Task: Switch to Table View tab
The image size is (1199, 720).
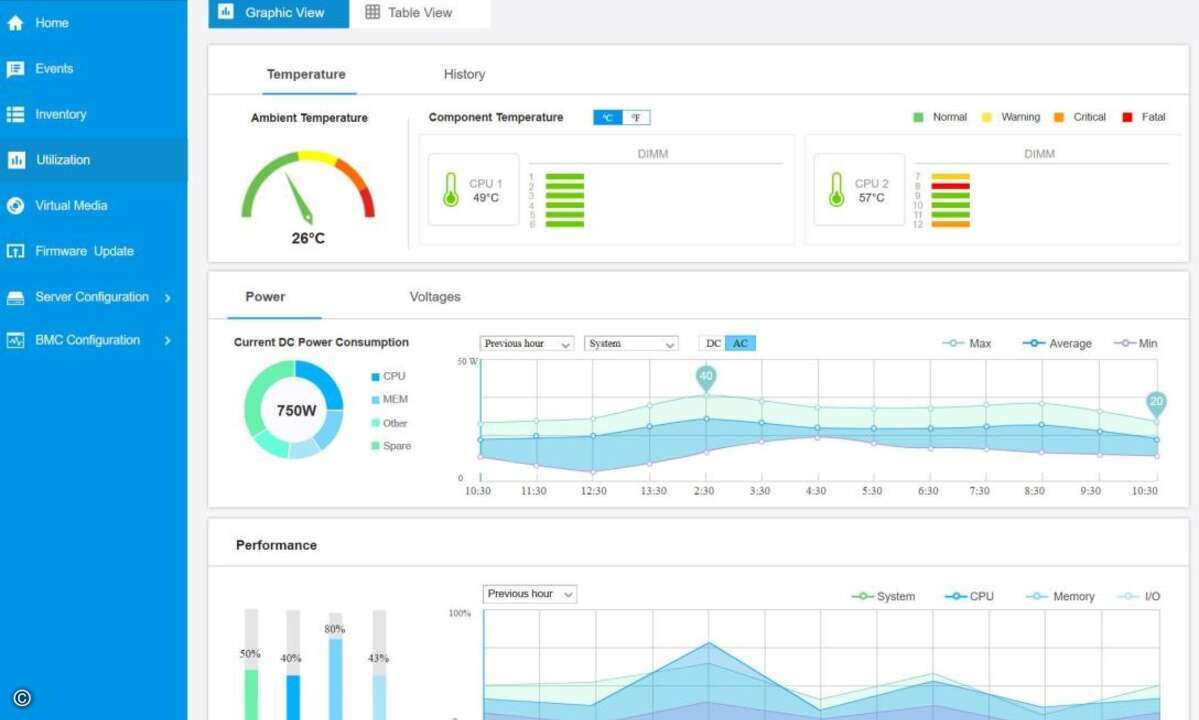Action: coord(420,13)
